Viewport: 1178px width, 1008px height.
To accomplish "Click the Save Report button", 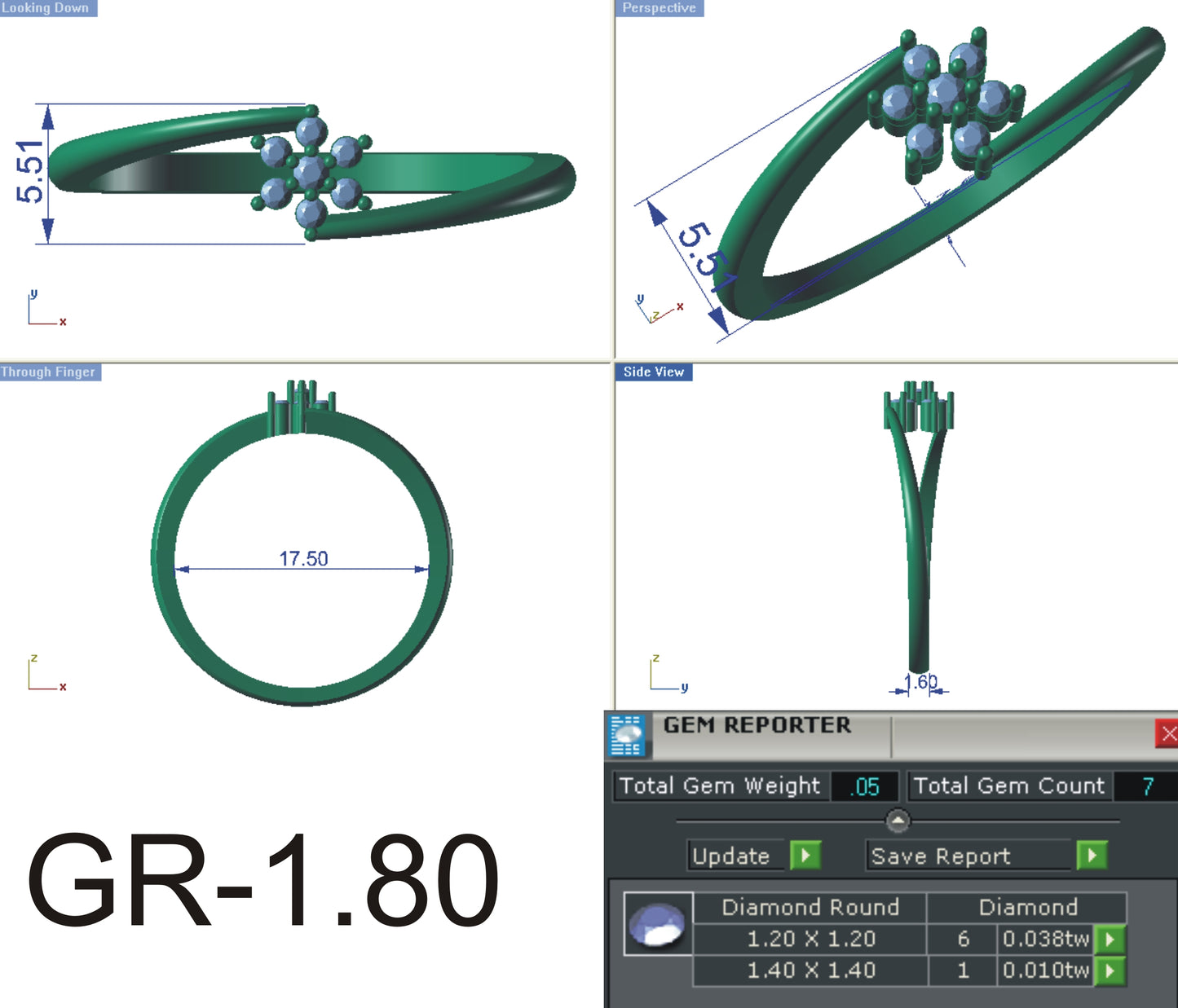I will [940, 856].
